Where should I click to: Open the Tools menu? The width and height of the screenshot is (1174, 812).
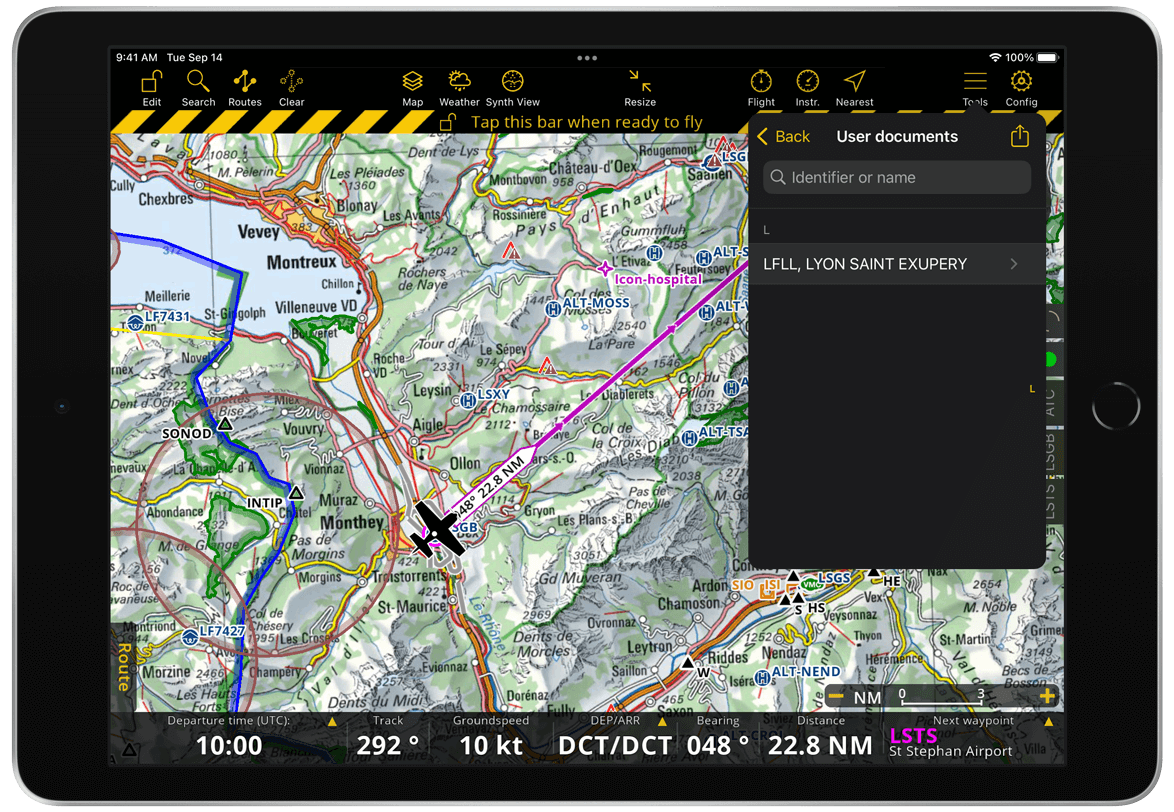coord(975,88)
